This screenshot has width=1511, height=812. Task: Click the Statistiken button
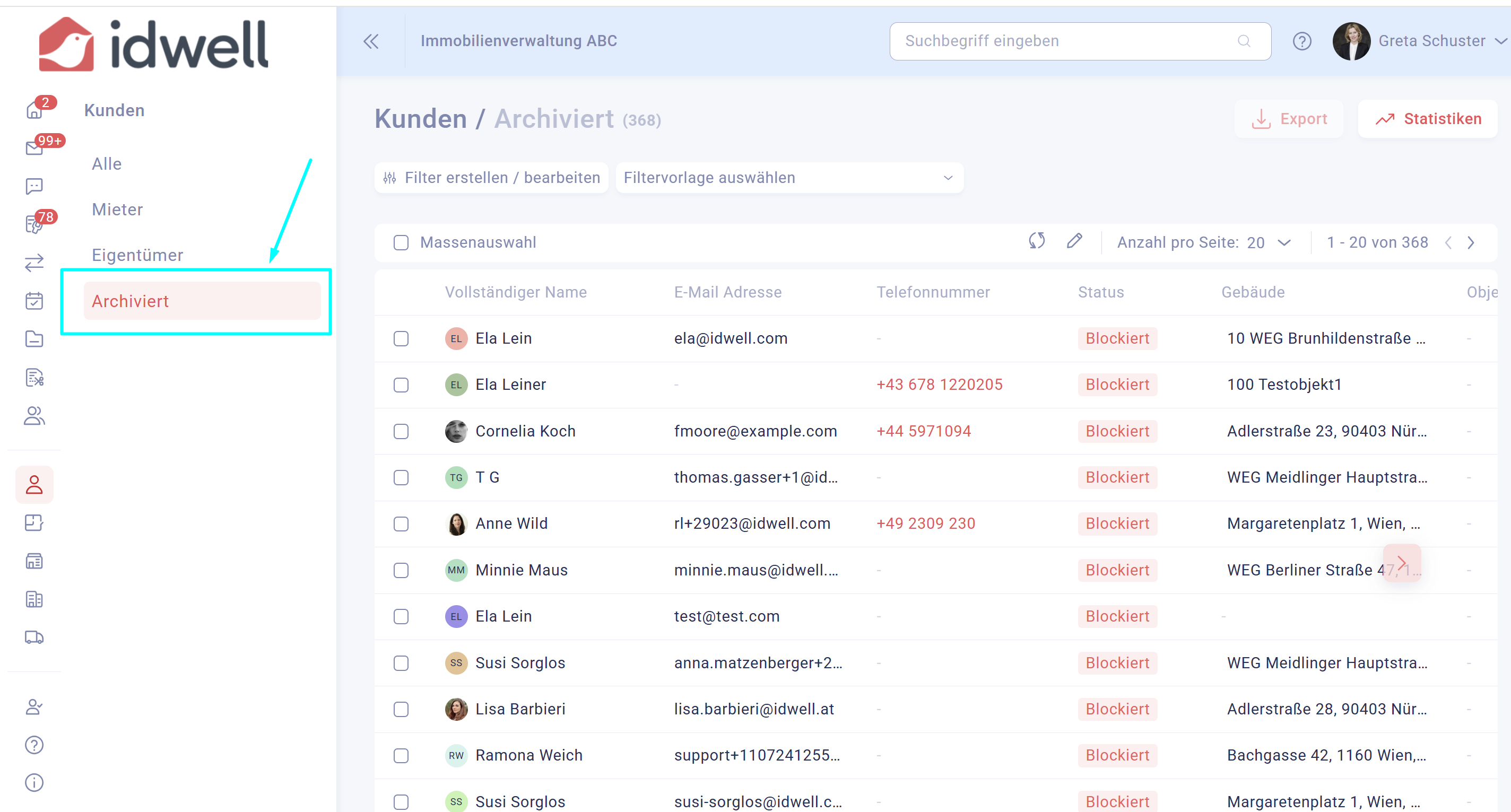[1428, 119]
